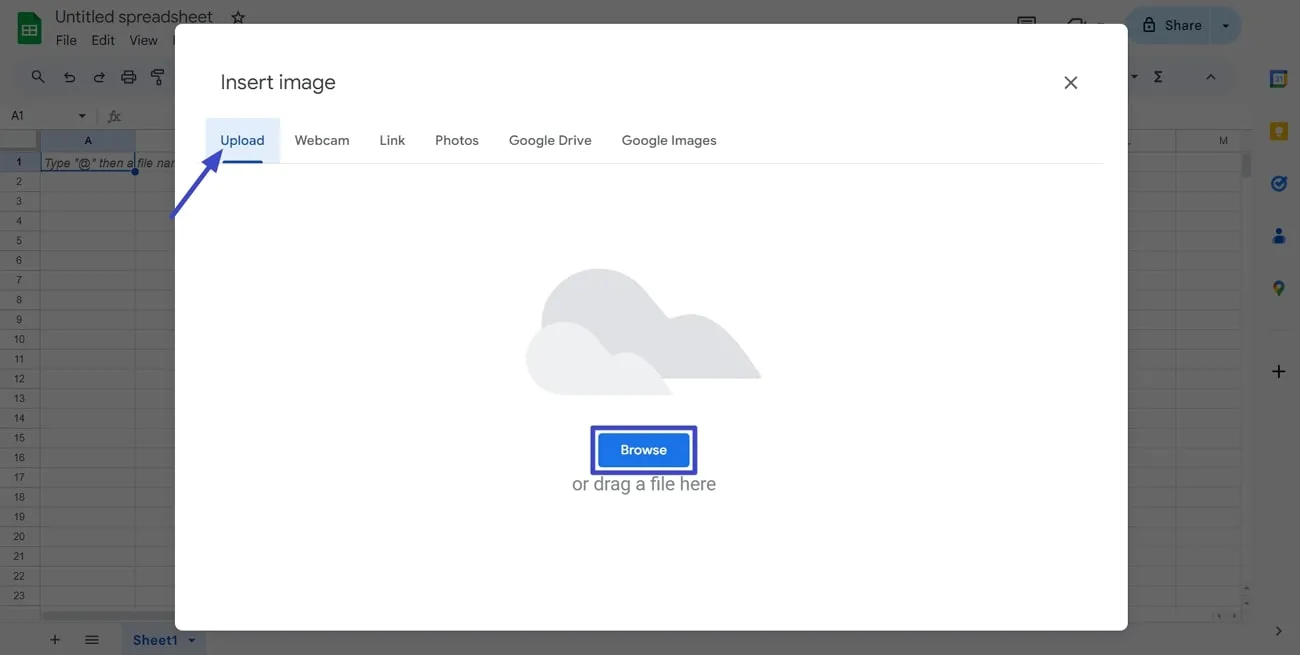Image resolution: width=1300 pixels, height=655 pixels.
Task: Switch to the Google Images tab
Action: coord(669,140)
